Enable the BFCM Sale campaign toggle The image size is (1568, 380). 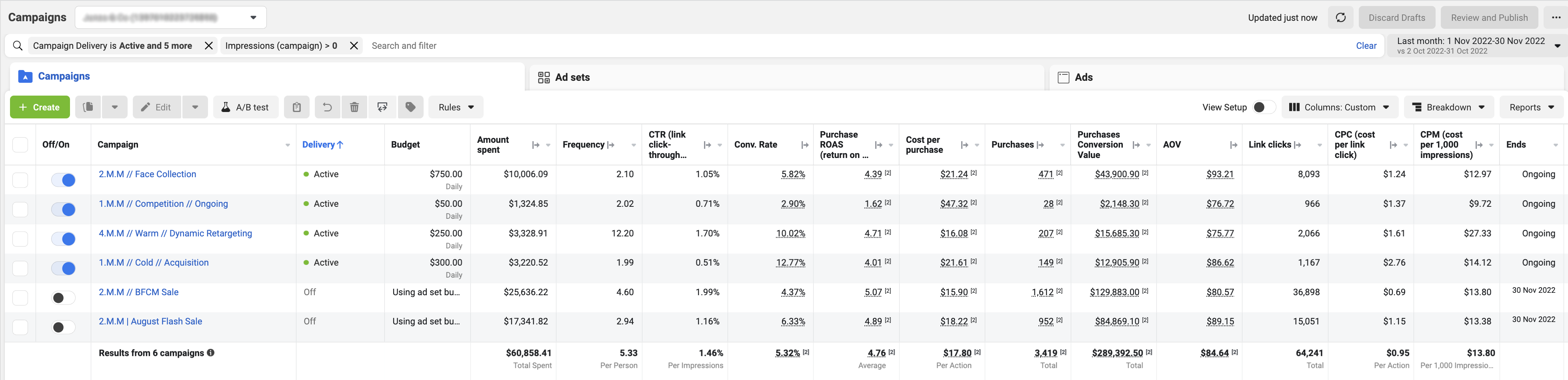point(63,298)
